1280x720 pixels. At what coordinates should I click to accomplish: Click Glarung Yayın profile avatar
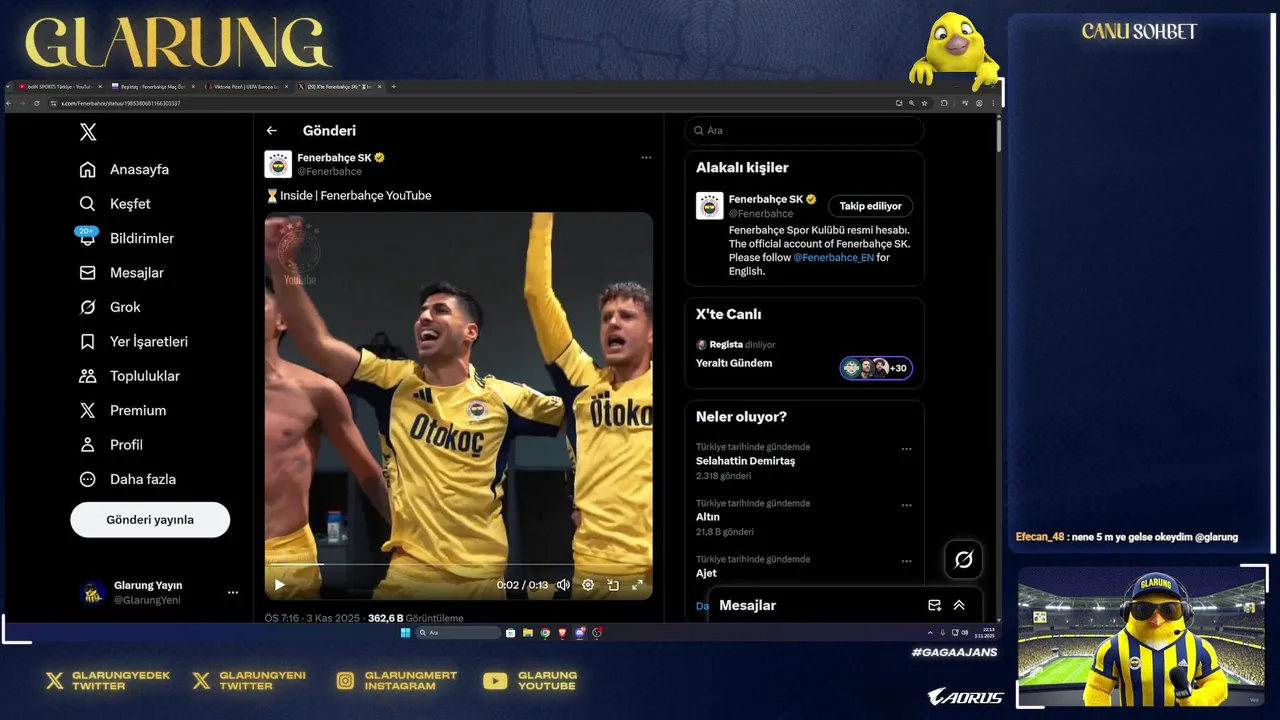click(93, 593)
